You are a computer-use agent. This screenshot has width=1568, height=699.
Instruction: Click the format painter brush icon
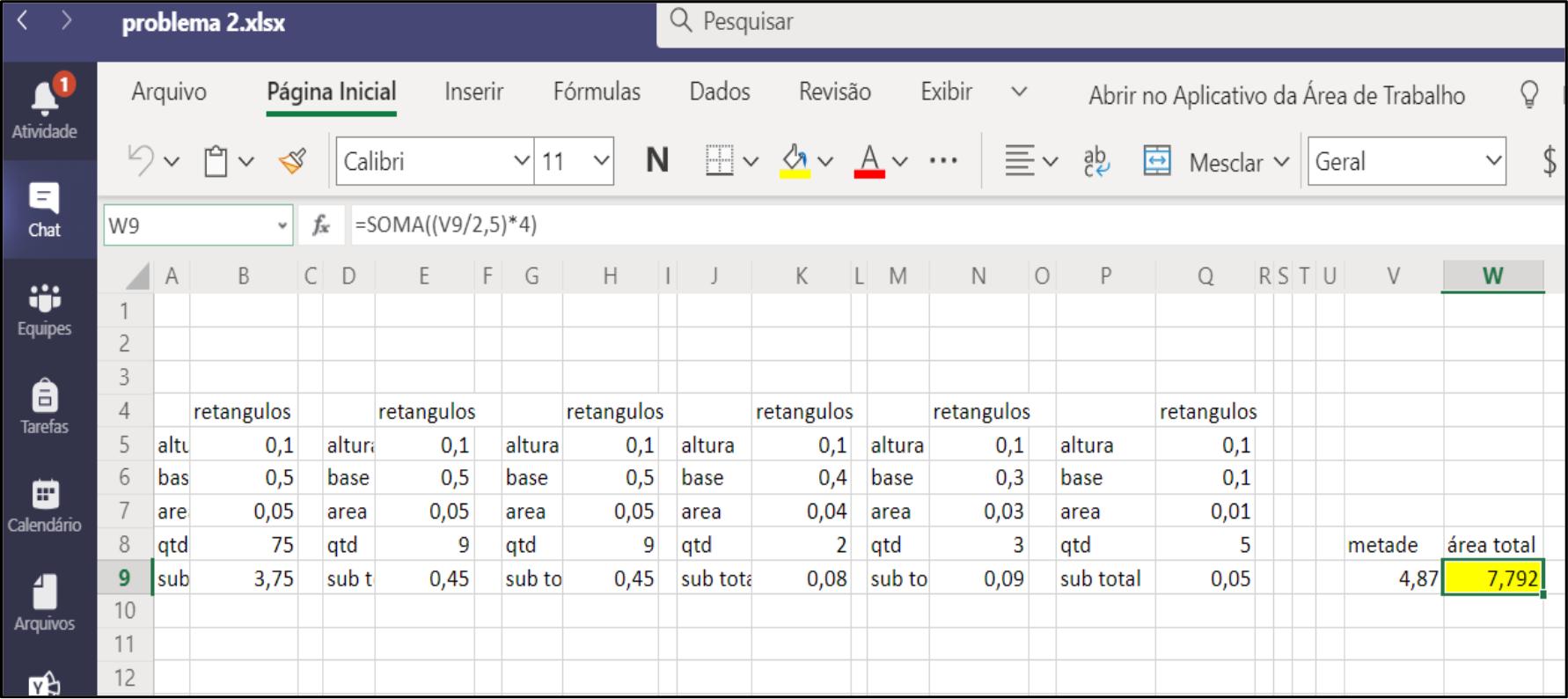292,161
